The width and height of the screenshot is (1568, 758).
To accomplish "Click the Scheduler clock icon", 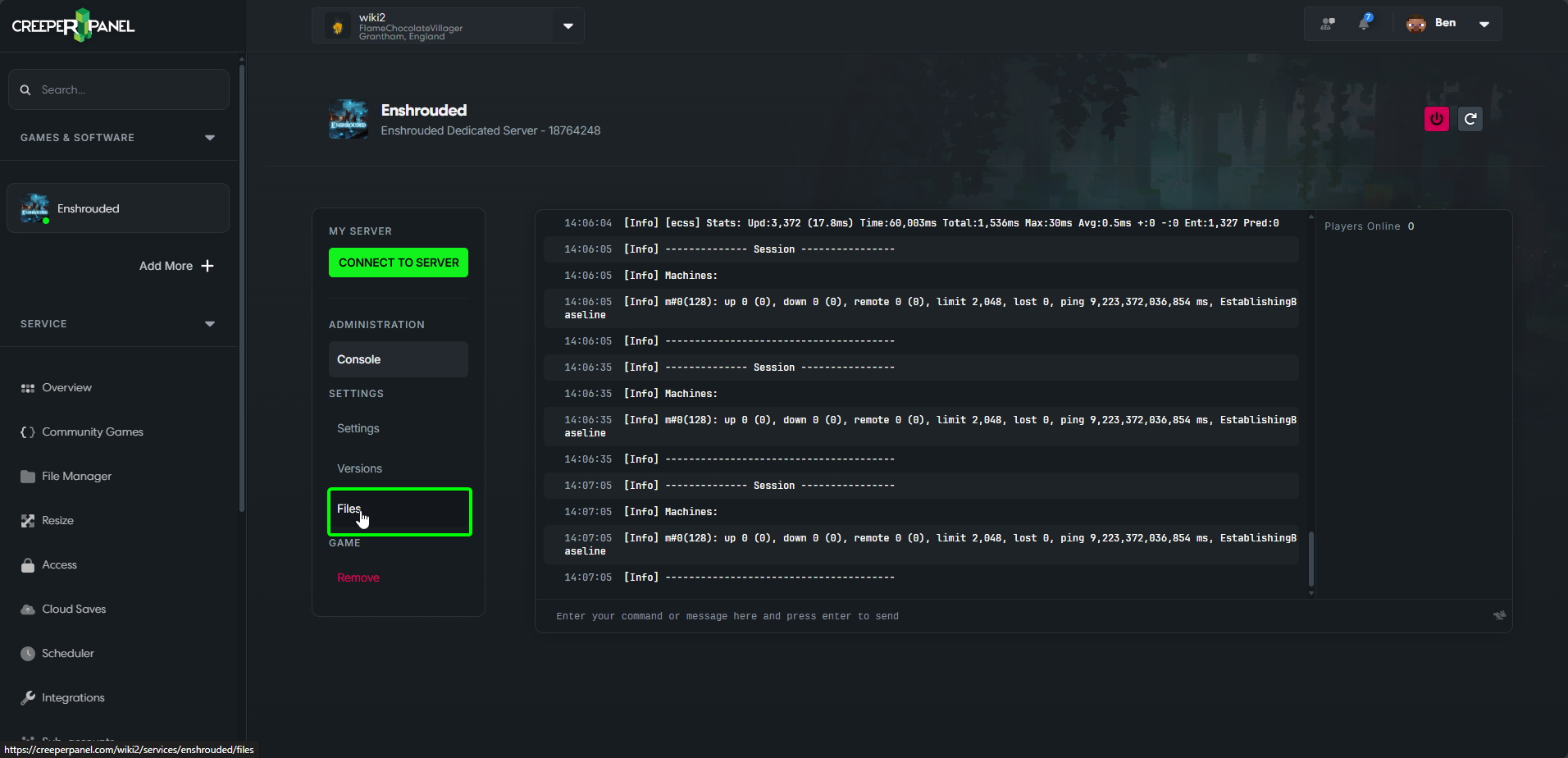I will 28,654.
